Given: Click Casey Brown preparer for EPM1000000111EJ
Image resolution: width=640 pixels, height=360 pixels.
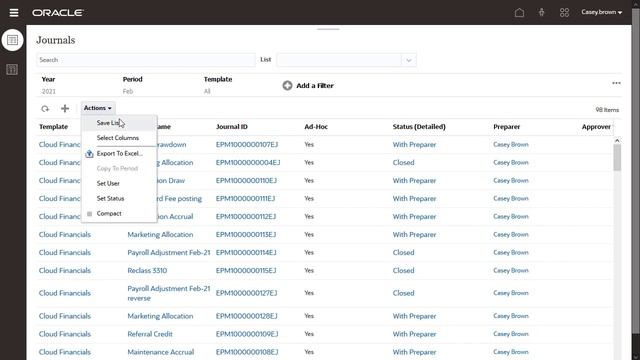Looking at the screenshot, I should (511, 198).
